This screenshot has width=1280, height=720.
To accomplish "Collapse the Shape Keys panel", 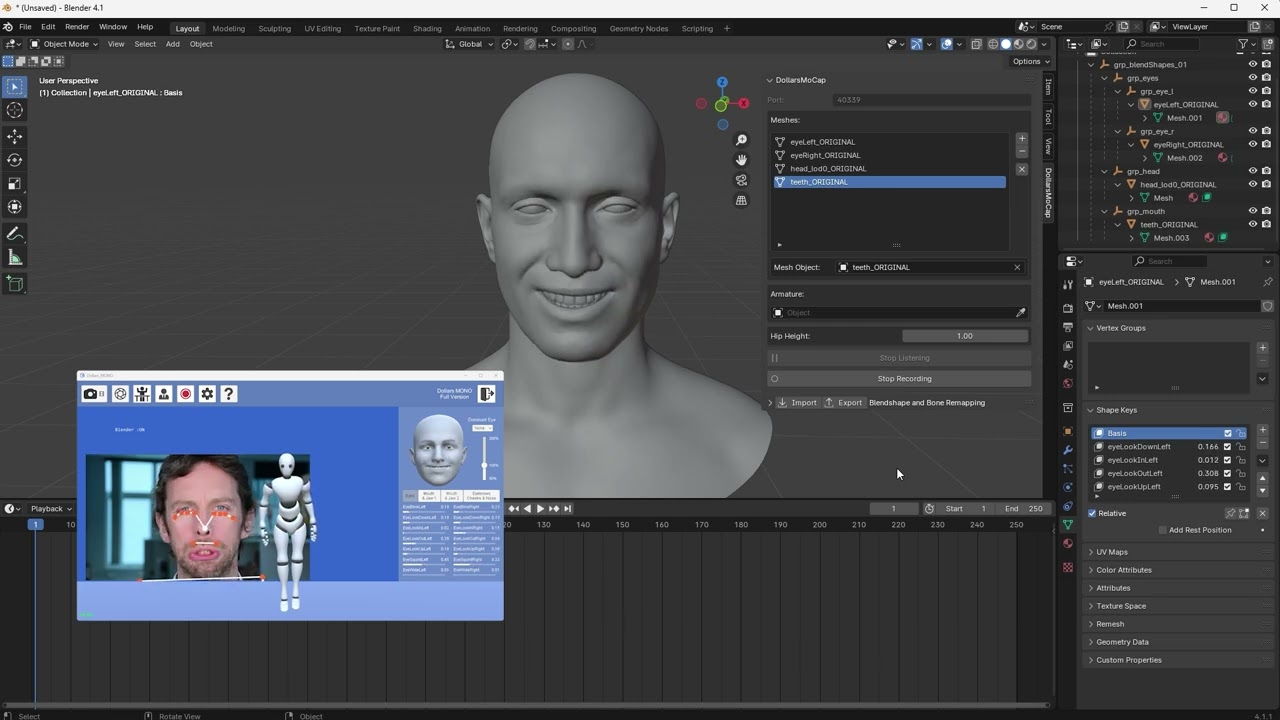I will click(x=1091, y=410).
